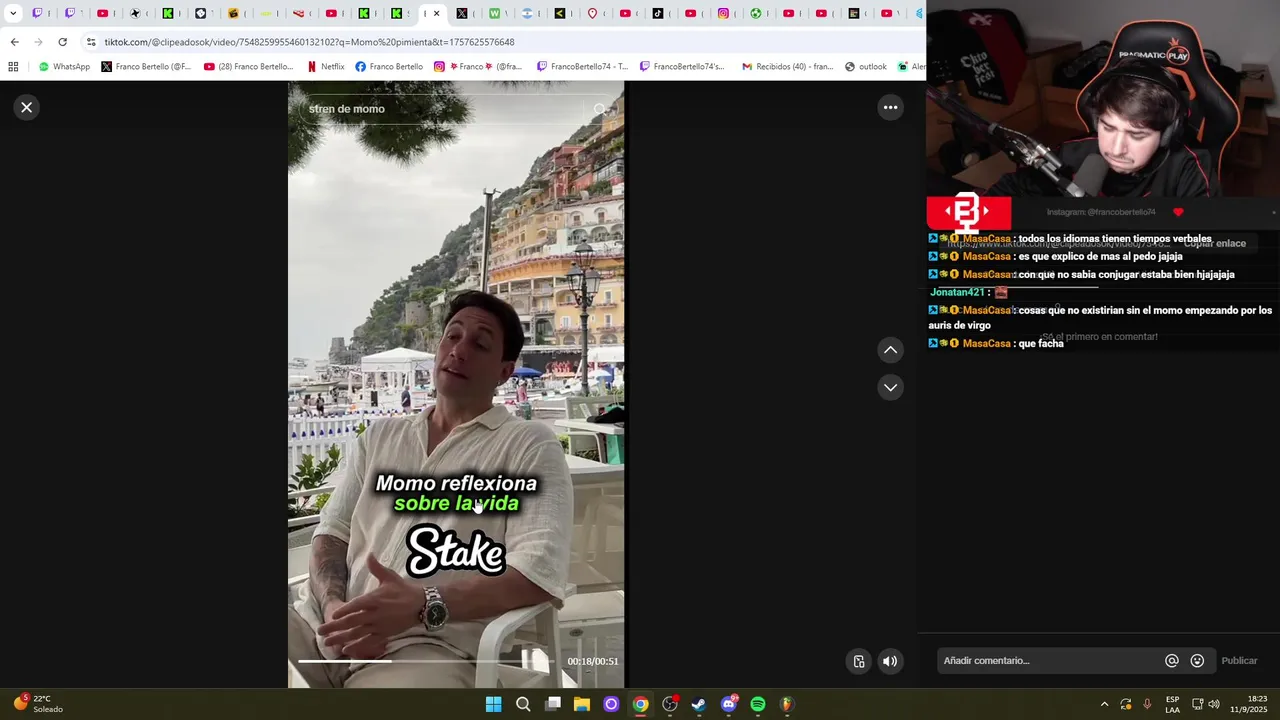1280x720 pixels.
Task: Go to previous video with up chevron
Action: (890, 350)
